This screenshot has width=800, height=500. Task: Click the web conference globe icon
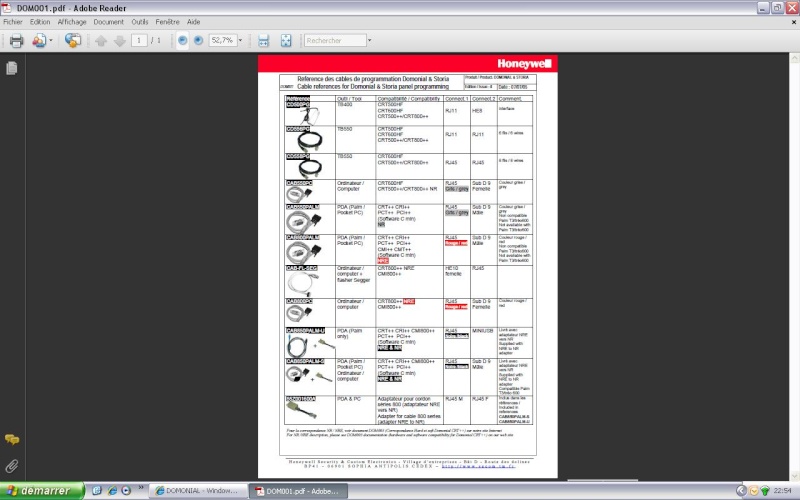tap(73, 40)
